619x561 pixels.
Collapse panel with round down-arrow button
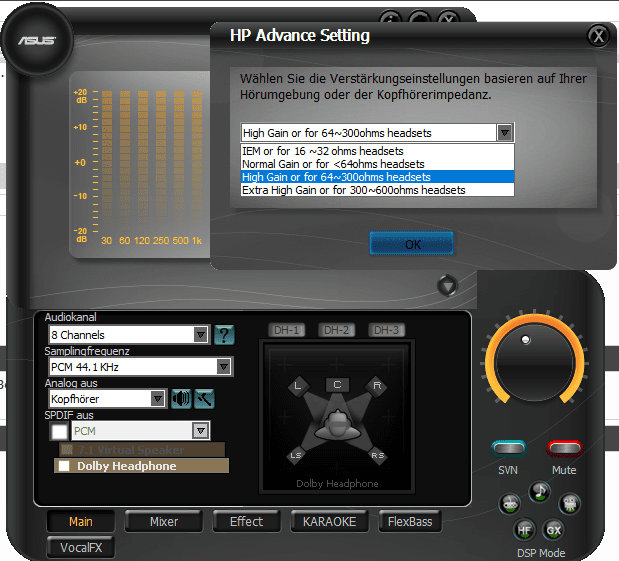[448, 285]
